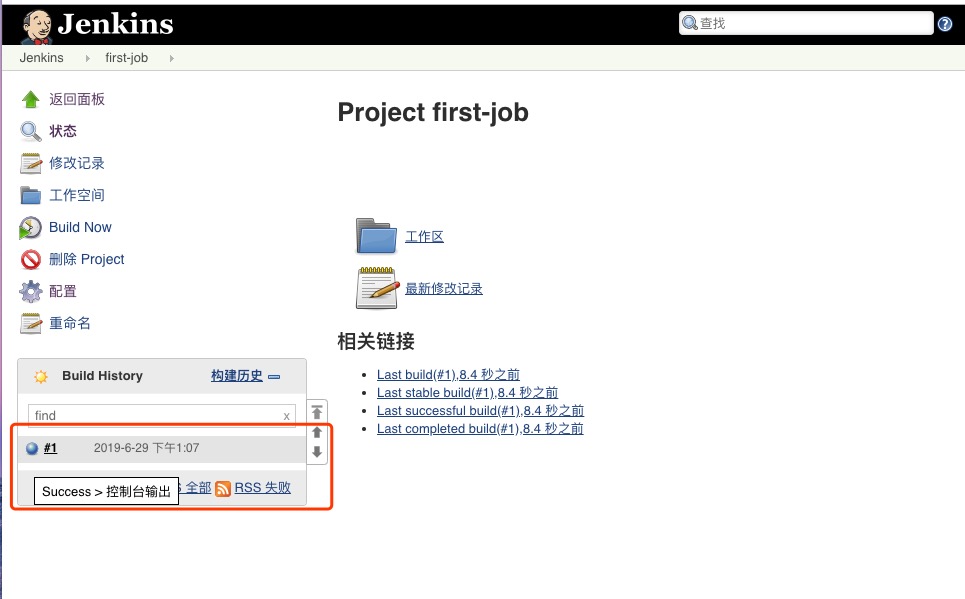Image resolution: width=965 pixels, height=599 pixels.
Task: Click the up arrow in build history pager
Action: pos(317,433)
